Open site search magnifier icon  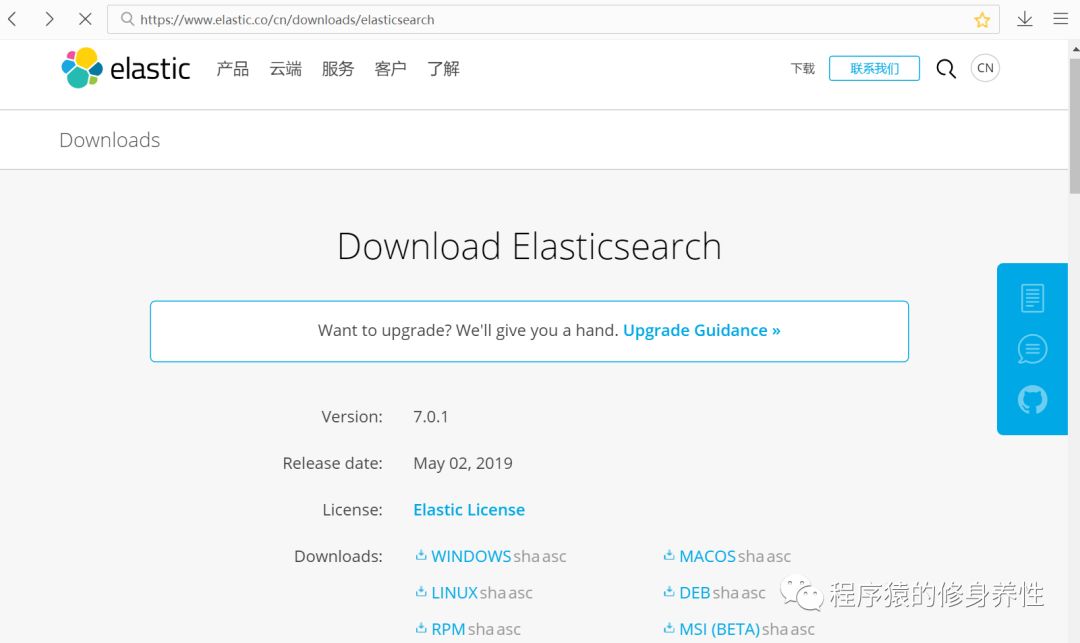tap(946, 68)
